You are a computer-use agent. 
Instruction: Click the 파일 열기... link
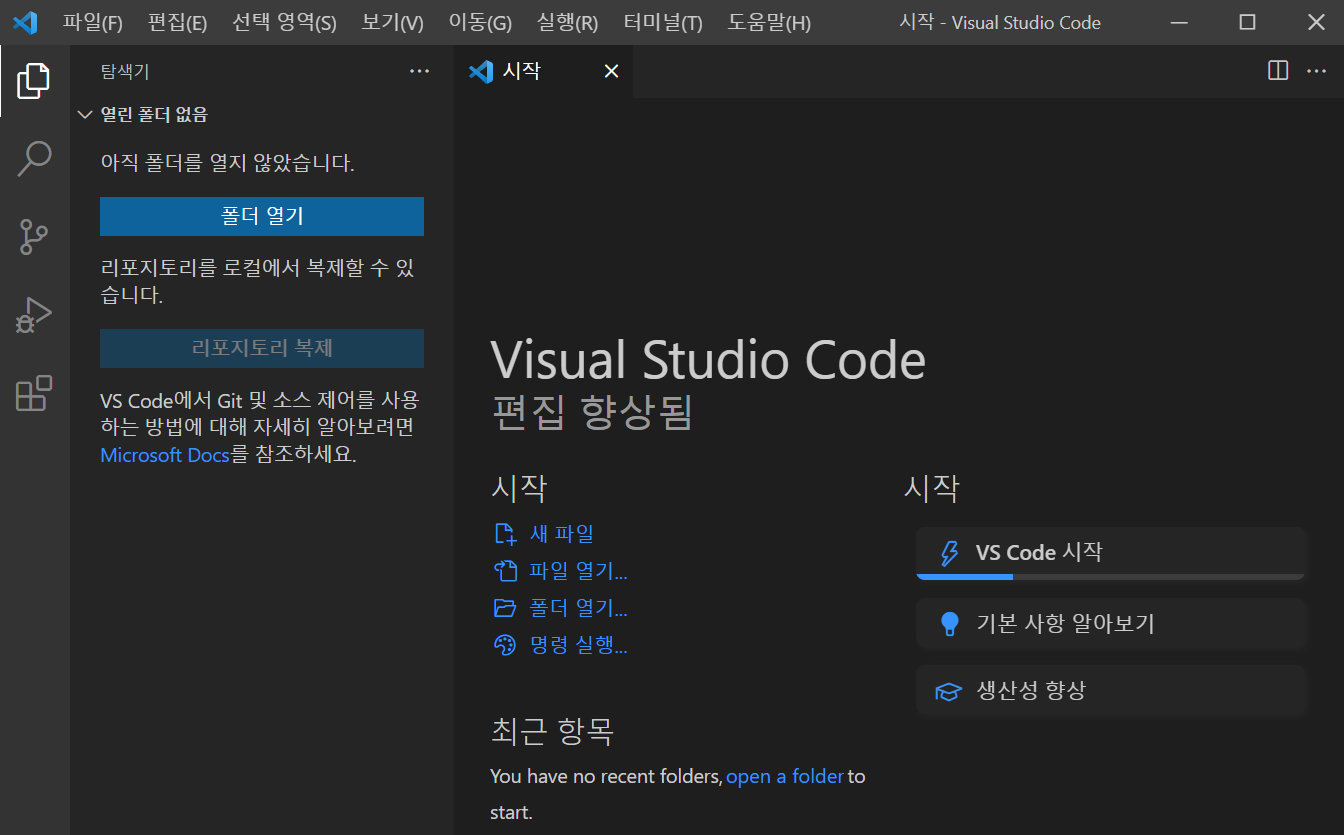pyautogui.click(x=578, y=571)
